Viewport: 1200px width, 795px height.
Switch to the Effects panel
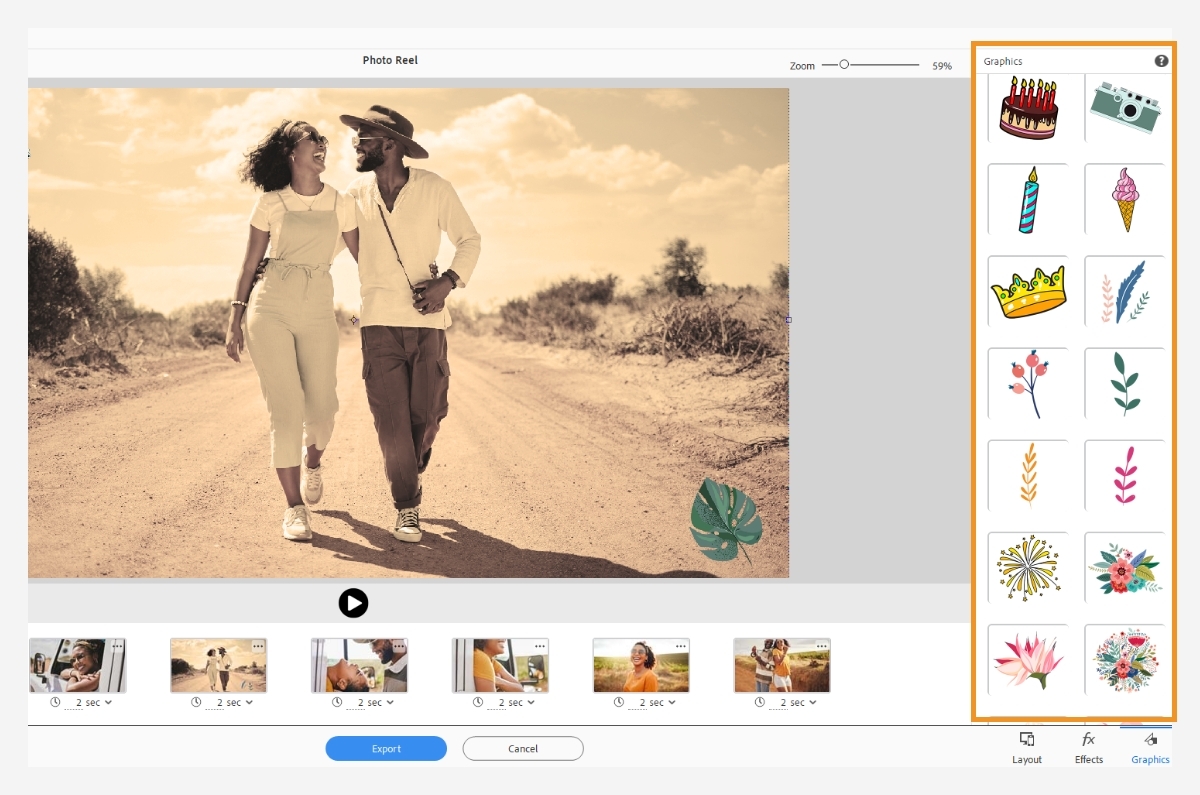(x=1089, y=748)
